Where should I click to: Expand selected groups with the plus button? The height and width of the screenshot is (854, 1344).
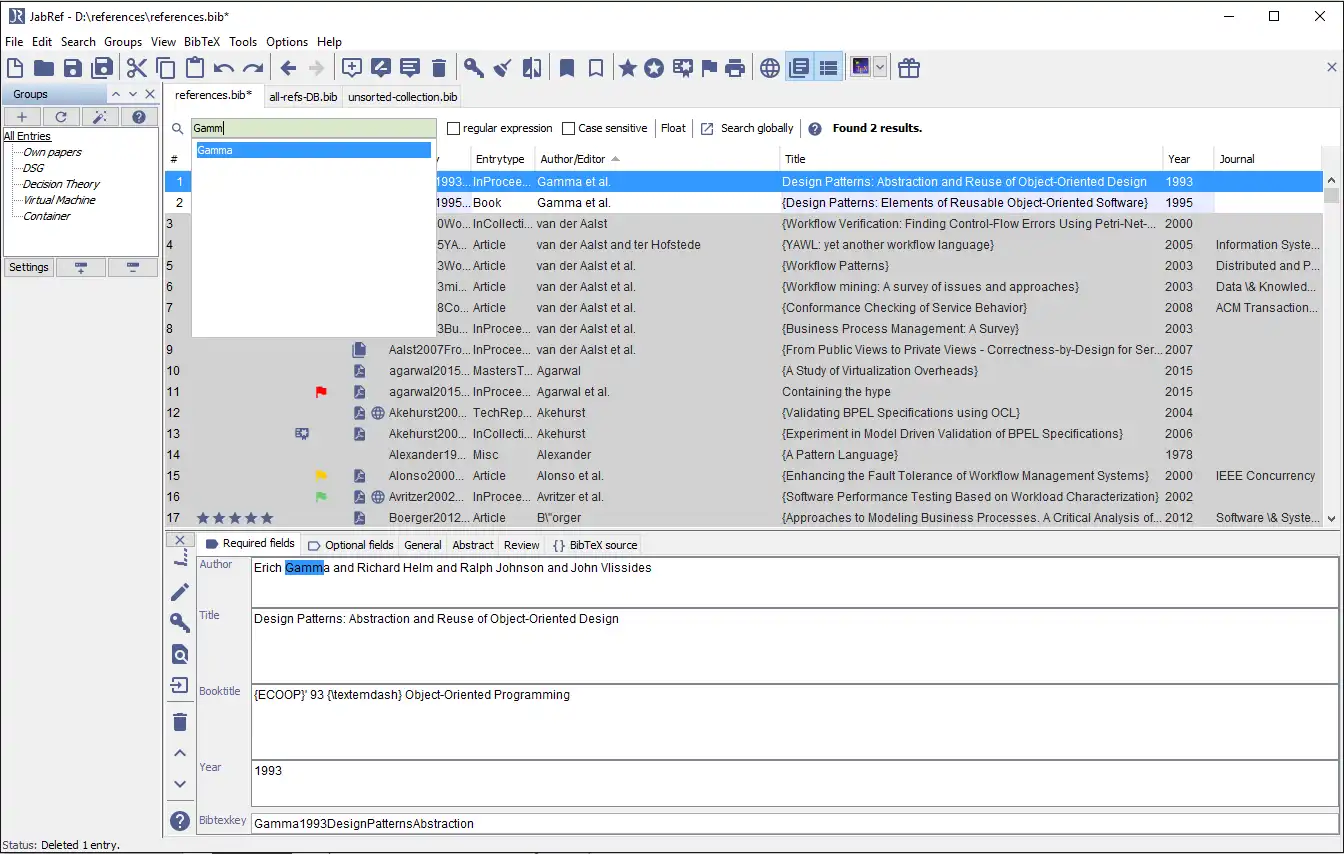click(x=81, y=267)
